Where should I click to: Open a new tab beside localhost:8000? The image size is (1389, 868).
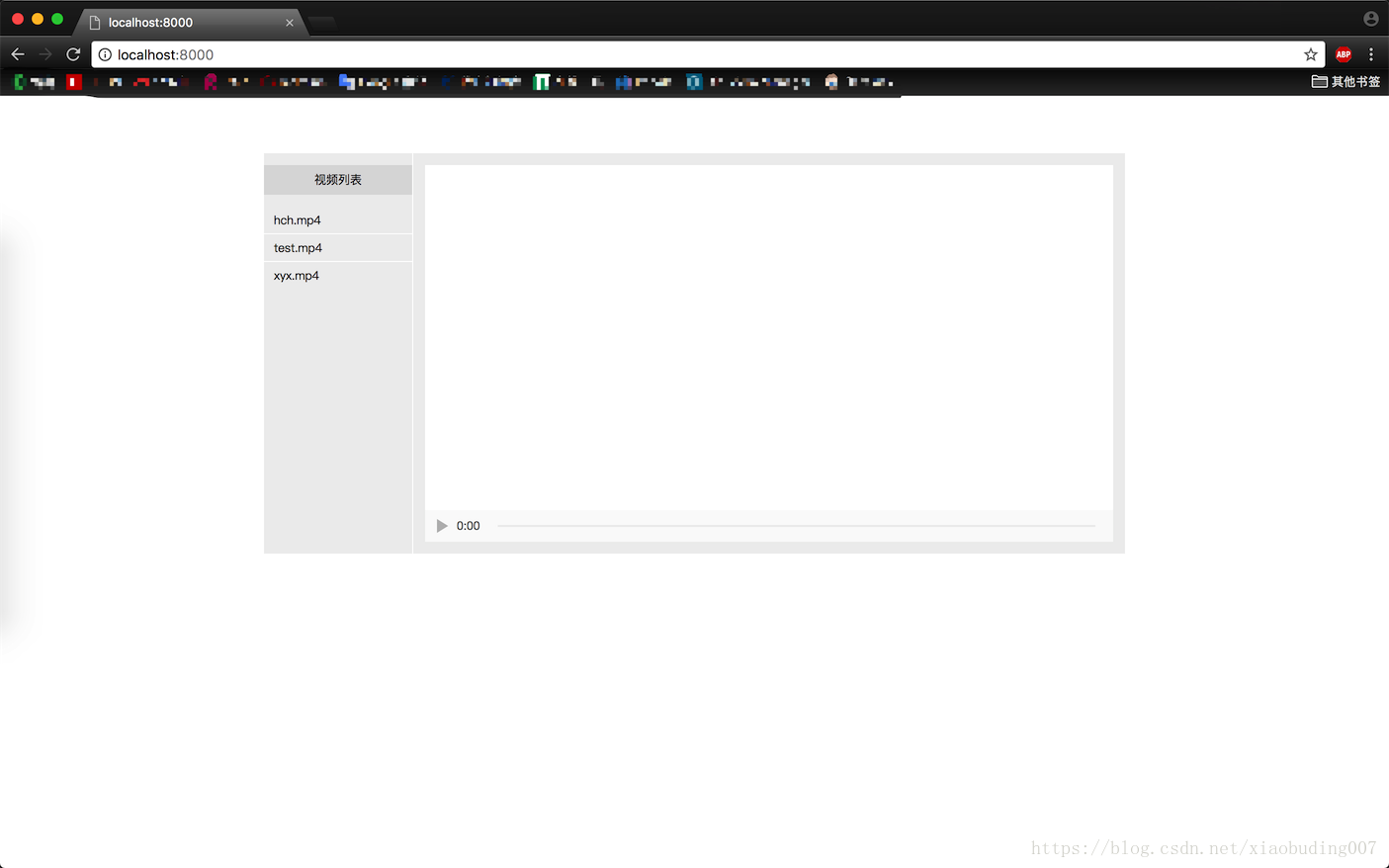coord(323,23)
